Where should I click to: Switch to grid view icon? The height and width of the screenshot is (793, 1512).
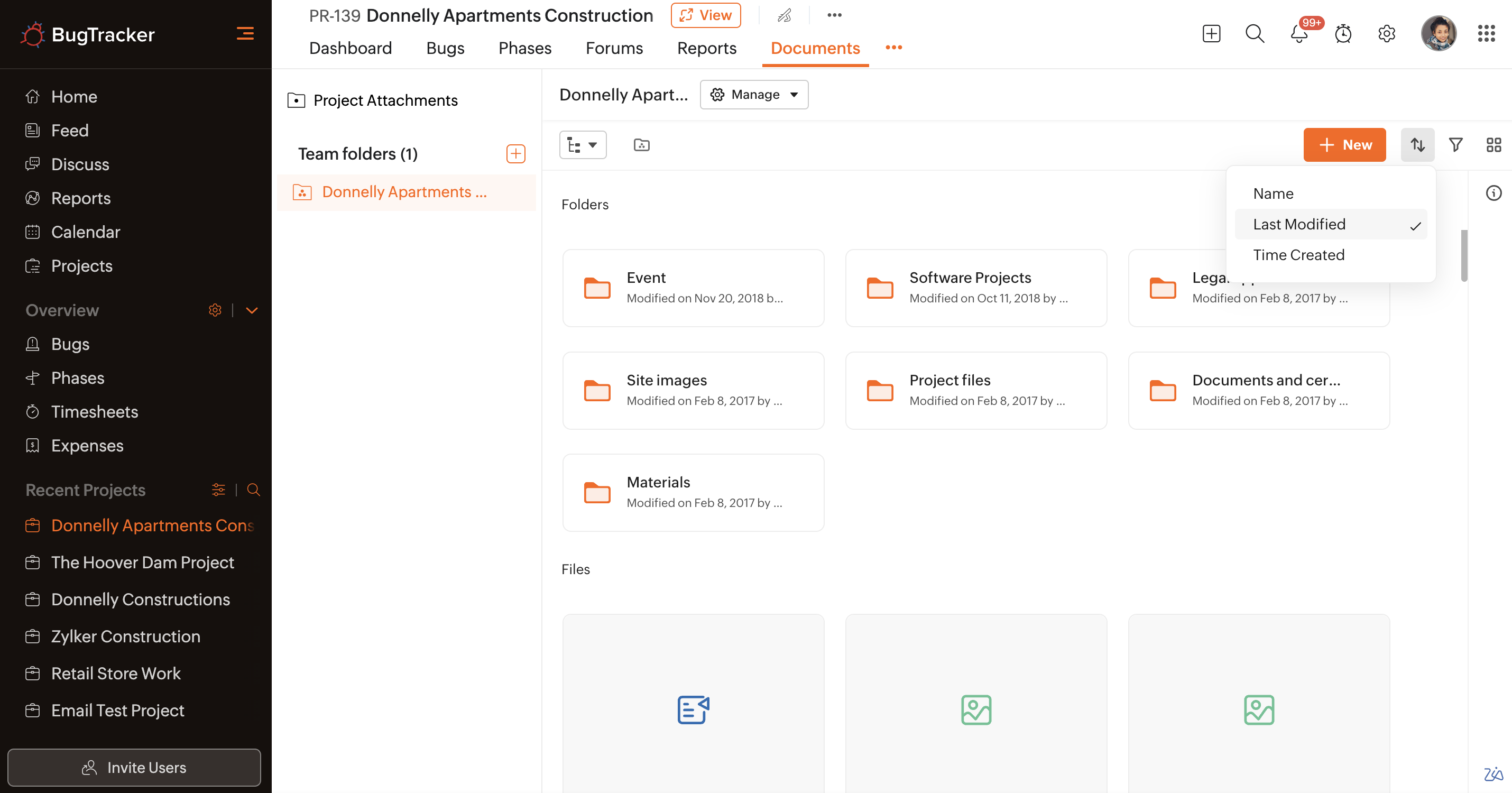coord(1493,145)
